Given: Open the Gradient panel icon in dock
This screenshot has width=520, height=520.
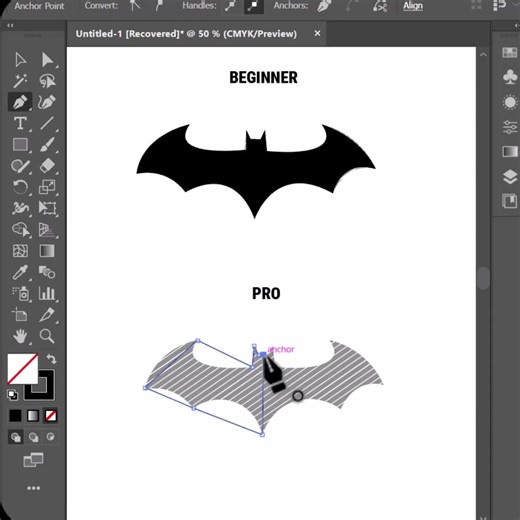Looking at the screenshot, I should pos(510,152).
